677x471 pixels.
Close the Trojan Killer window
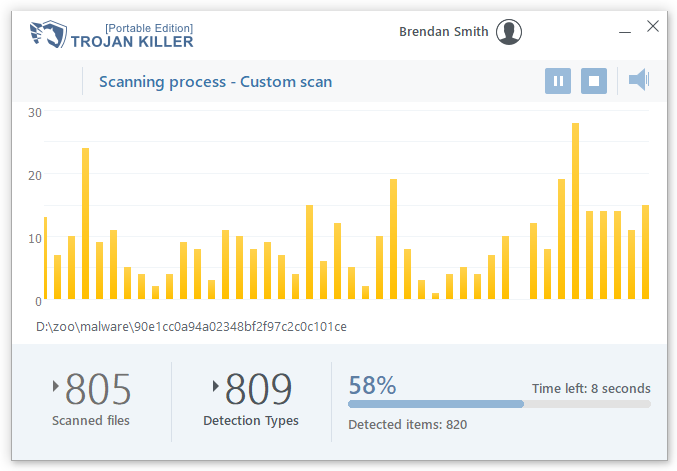pos(653,26)
